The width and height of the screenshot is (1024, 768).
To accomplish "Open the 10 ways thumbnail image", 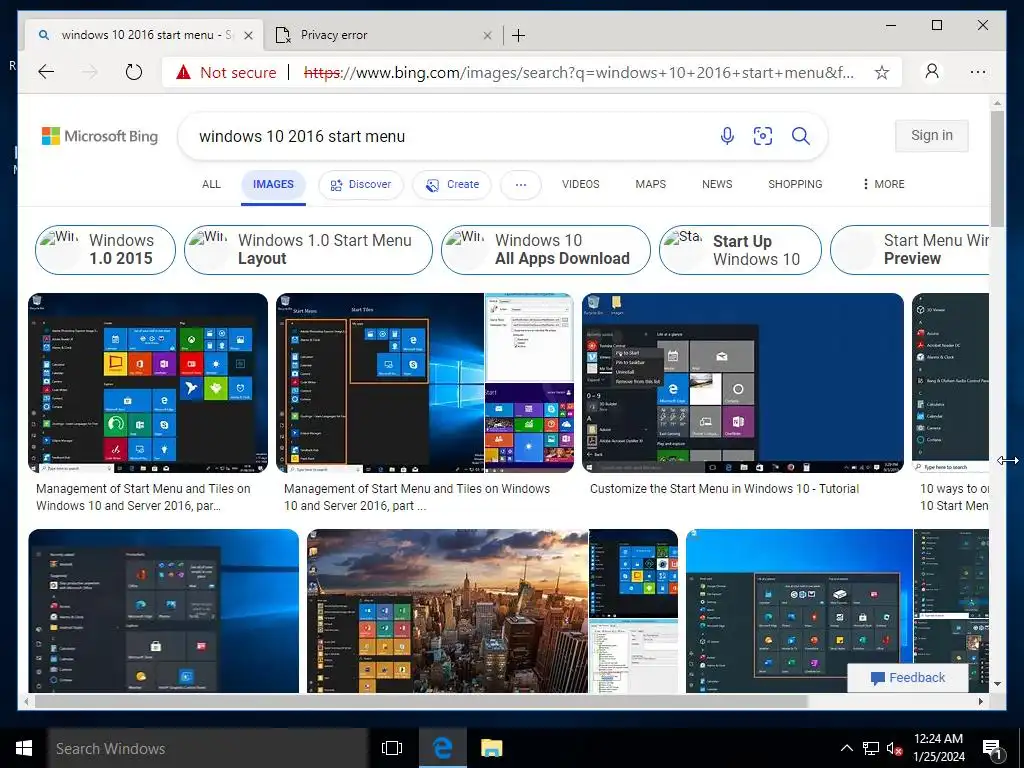I will (950, 383).
